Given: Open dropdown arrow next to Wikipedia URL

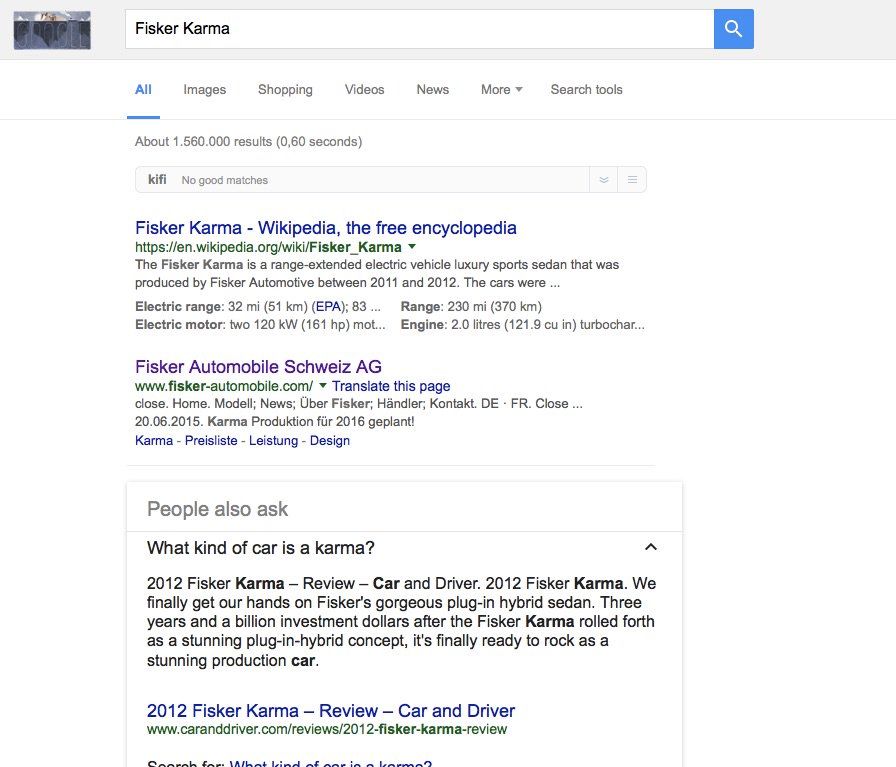Looking at the screenshot, I should (x=412, y=246).
